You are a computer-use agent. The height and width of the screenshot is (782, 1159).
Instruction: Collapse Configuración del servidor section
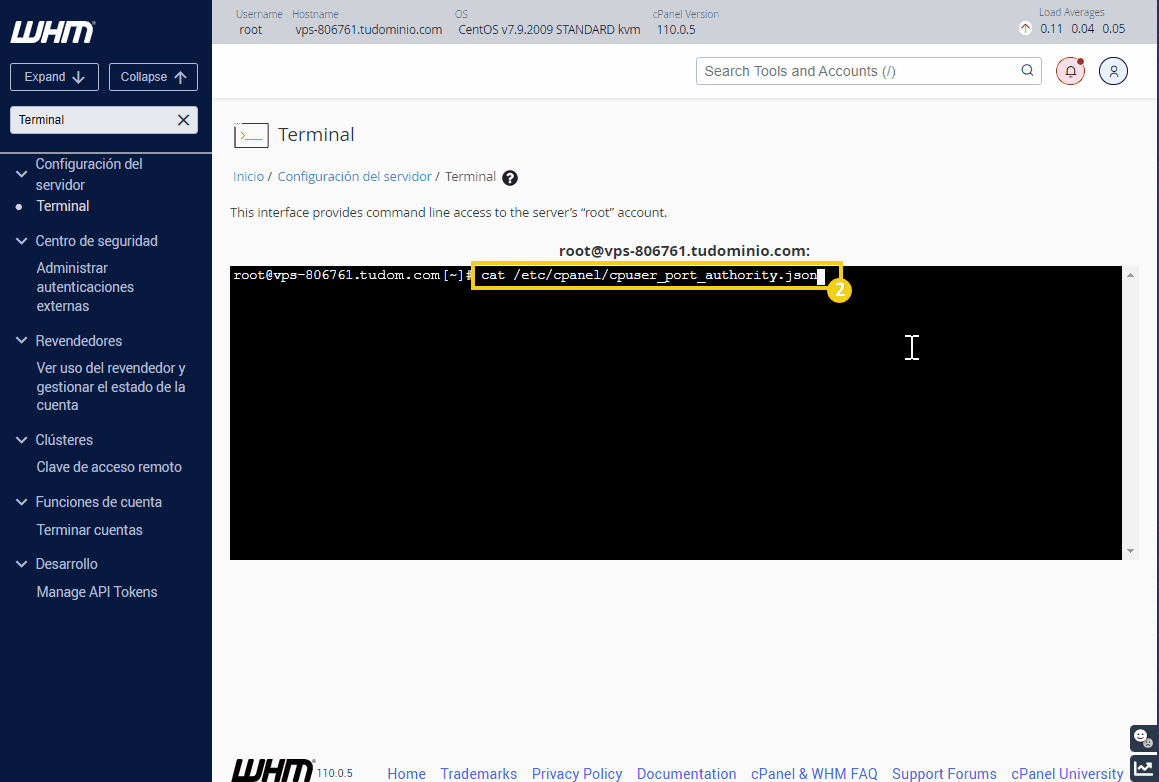pyautogui.click(x=21, y=174)
